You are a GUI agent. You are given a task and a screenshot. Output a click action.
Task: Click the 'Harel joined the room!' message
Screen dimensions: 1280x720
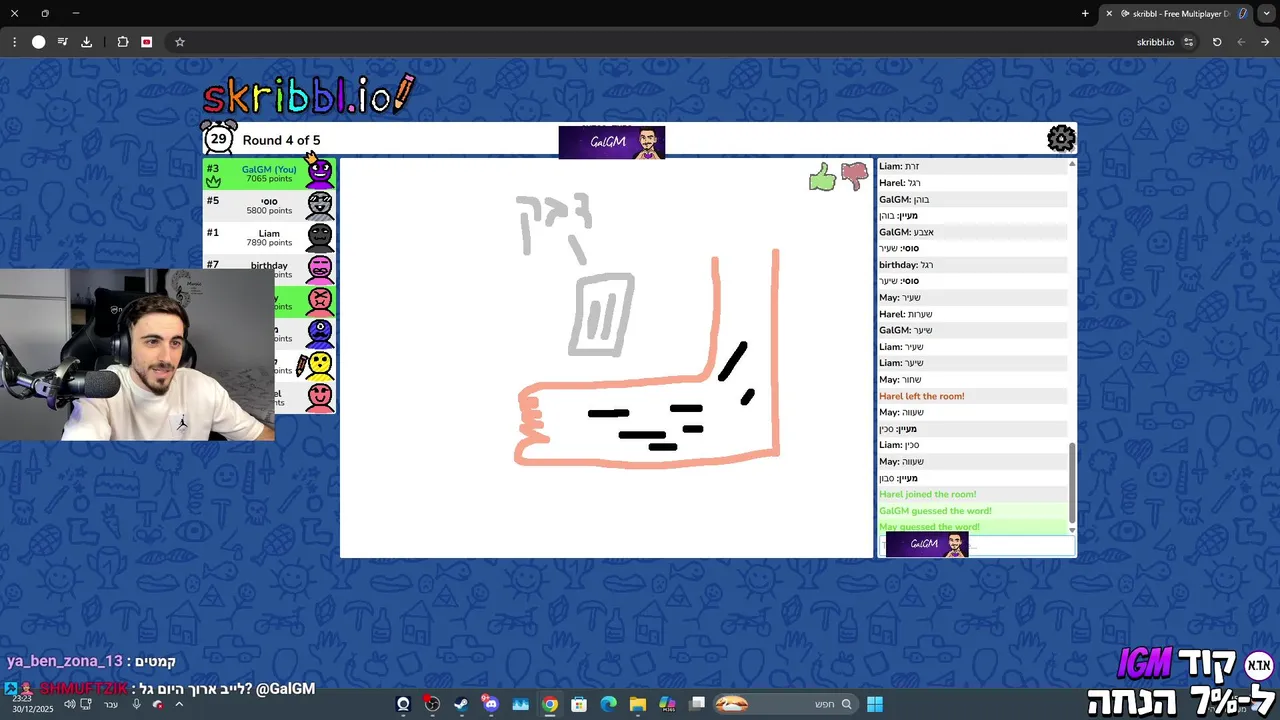tap(928, 494)
